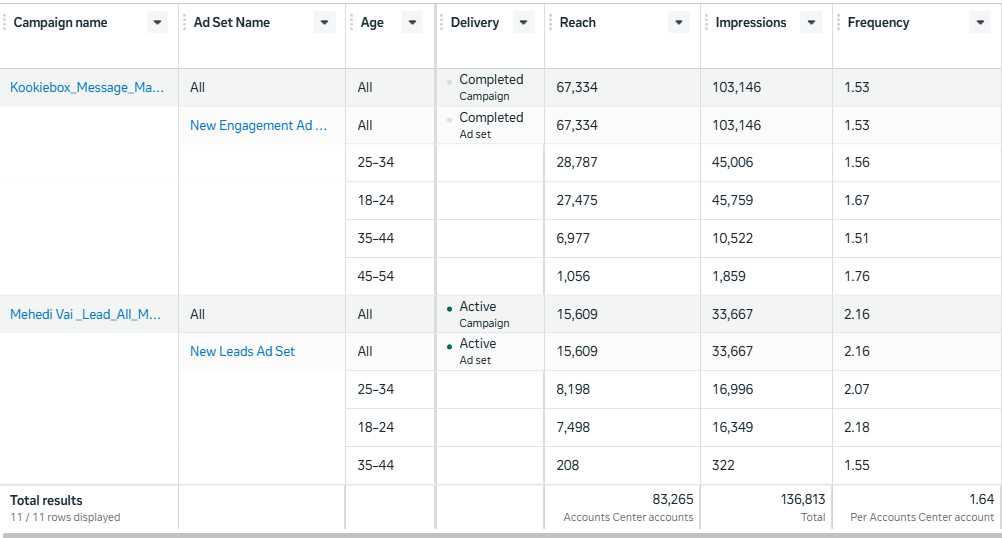
Task: Grab the Campaign name column drag handle
Action: (6, 23)
